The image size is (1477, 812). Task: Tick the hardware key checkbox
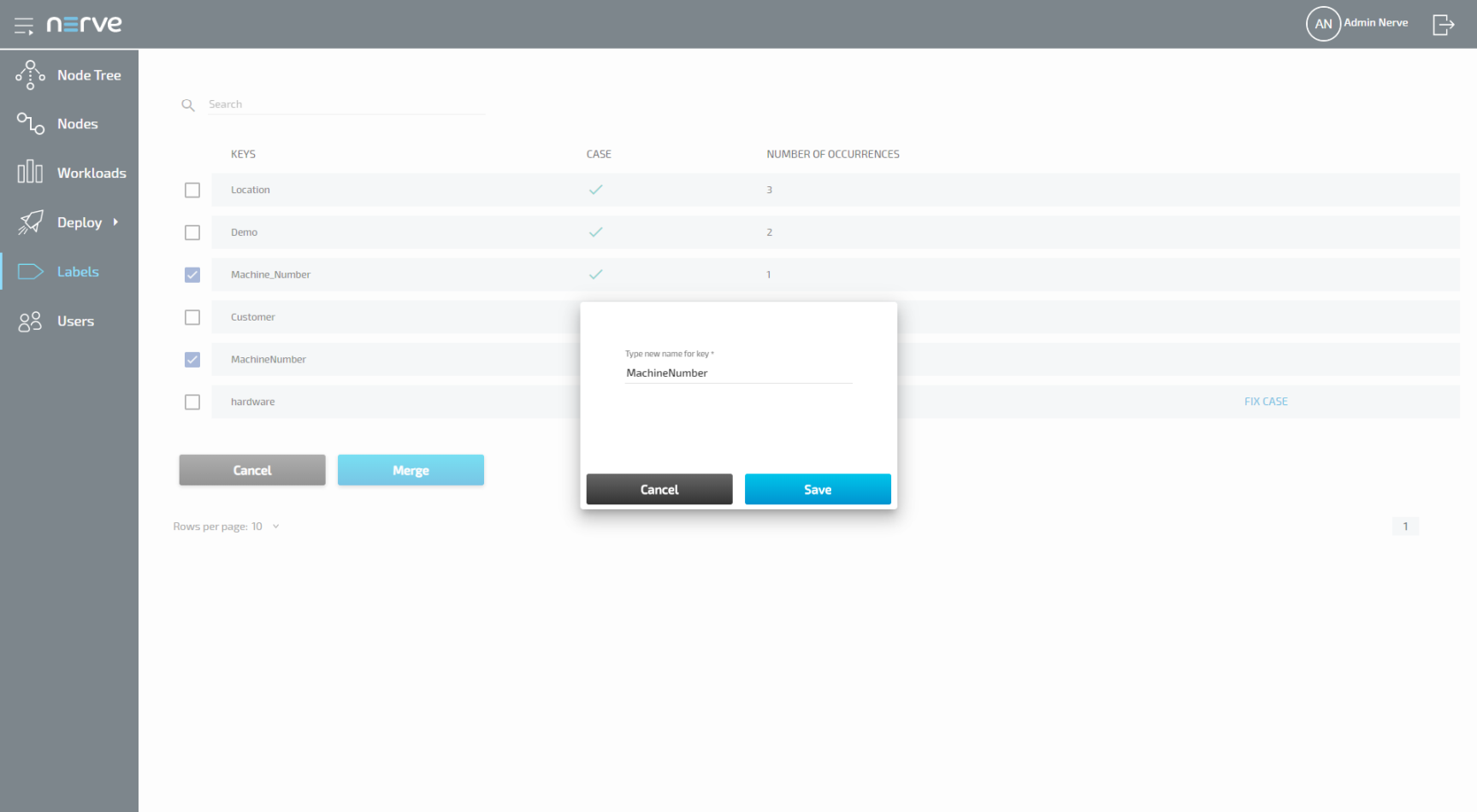click(x=192, y=402)
